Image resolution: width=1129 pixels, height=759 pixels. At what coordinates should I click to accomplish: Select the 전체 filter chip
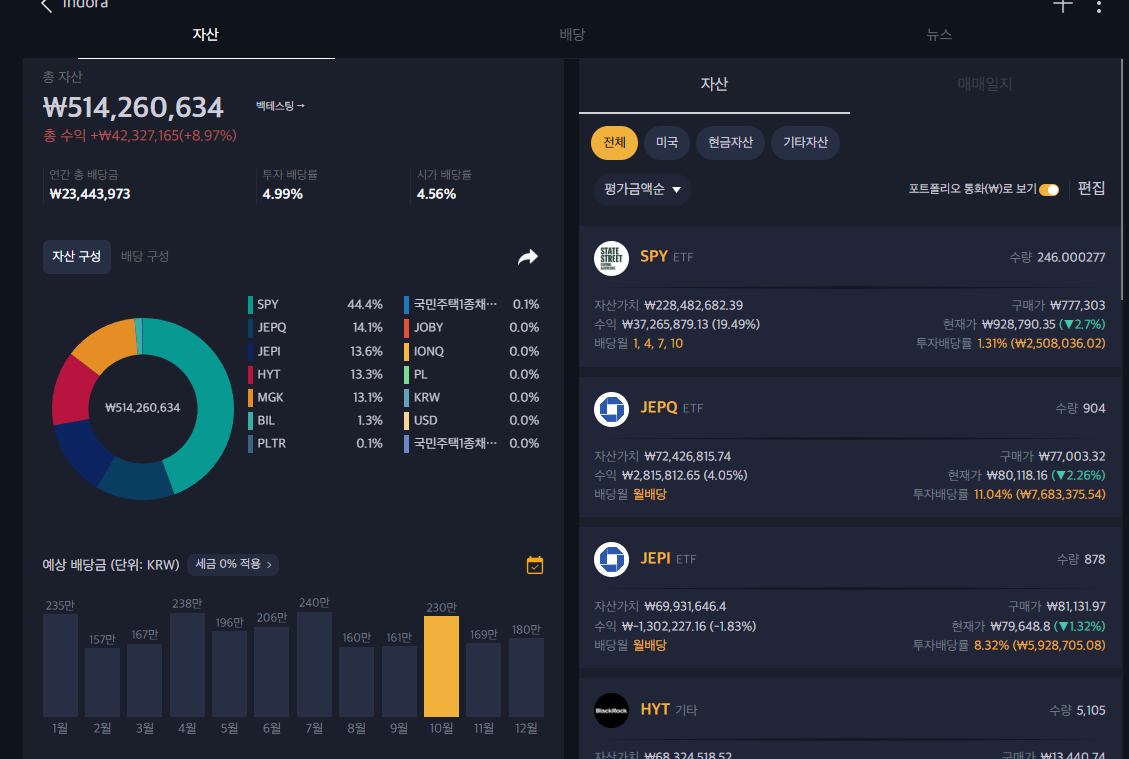click(x=614, y=142)
